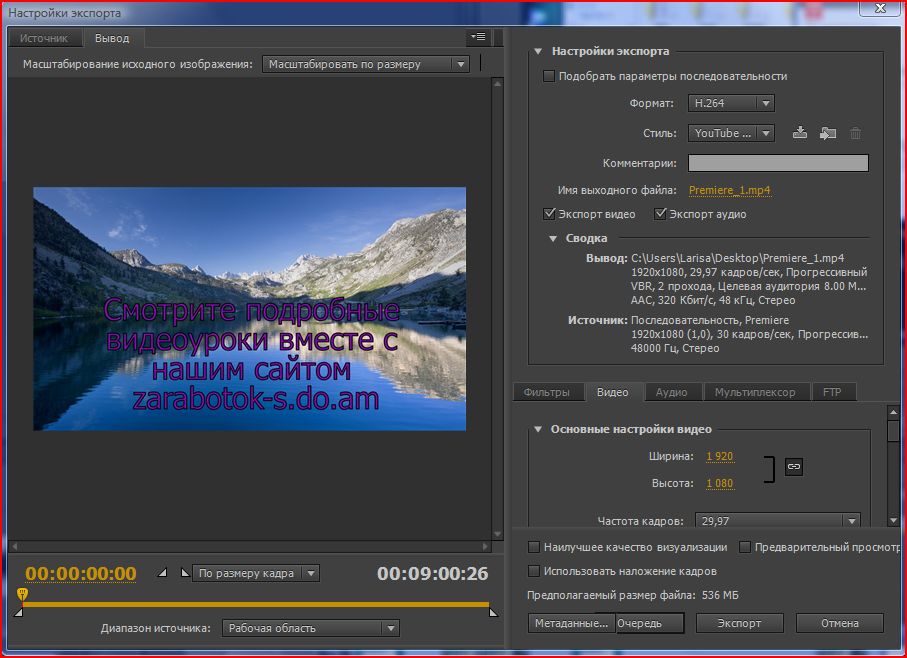This screenshot has width=907, height=658.
Task: Open the Формат dropdown showing H.264
Action: click(731, 103)
